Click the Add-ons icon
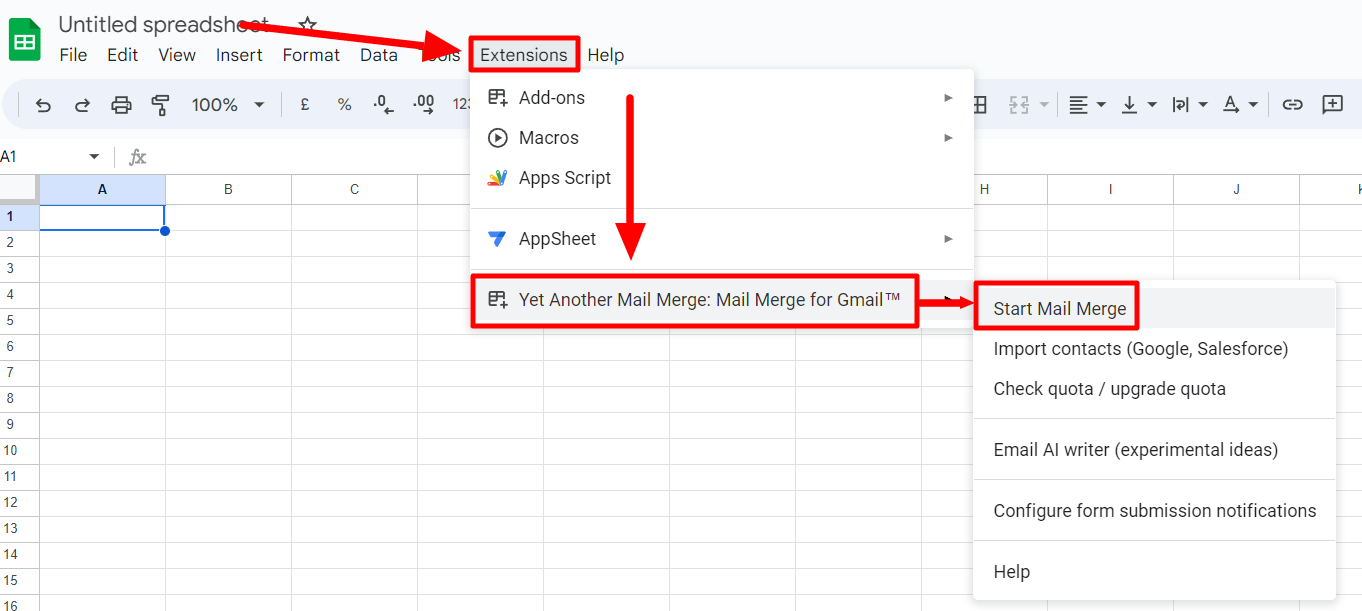Viewport: 1362px width, 611px height. (x=497, y=97)
